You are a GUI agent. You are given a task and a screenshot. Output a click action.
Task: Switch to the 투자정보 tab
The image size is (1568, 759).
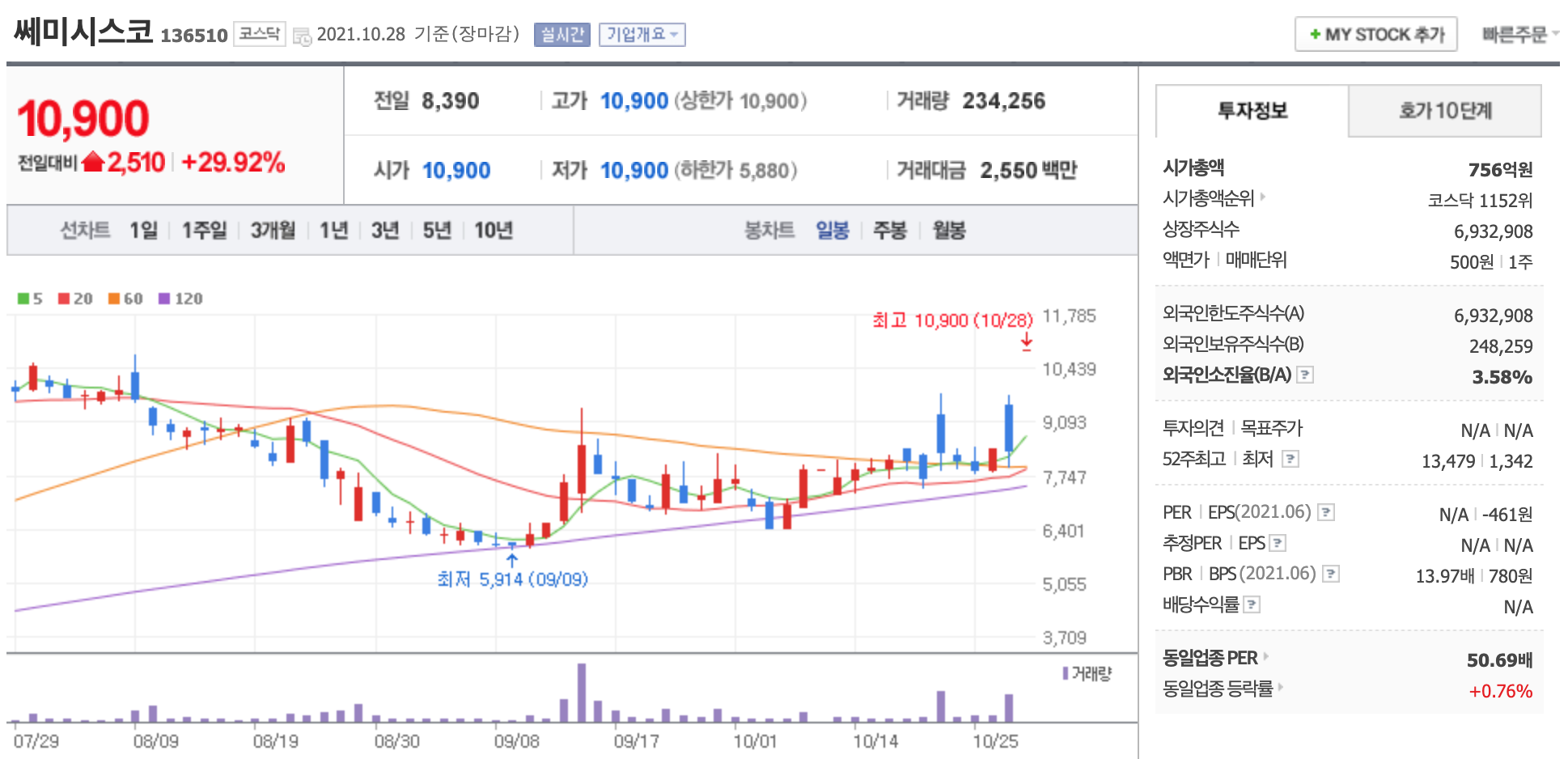[x=1252, y=111]
